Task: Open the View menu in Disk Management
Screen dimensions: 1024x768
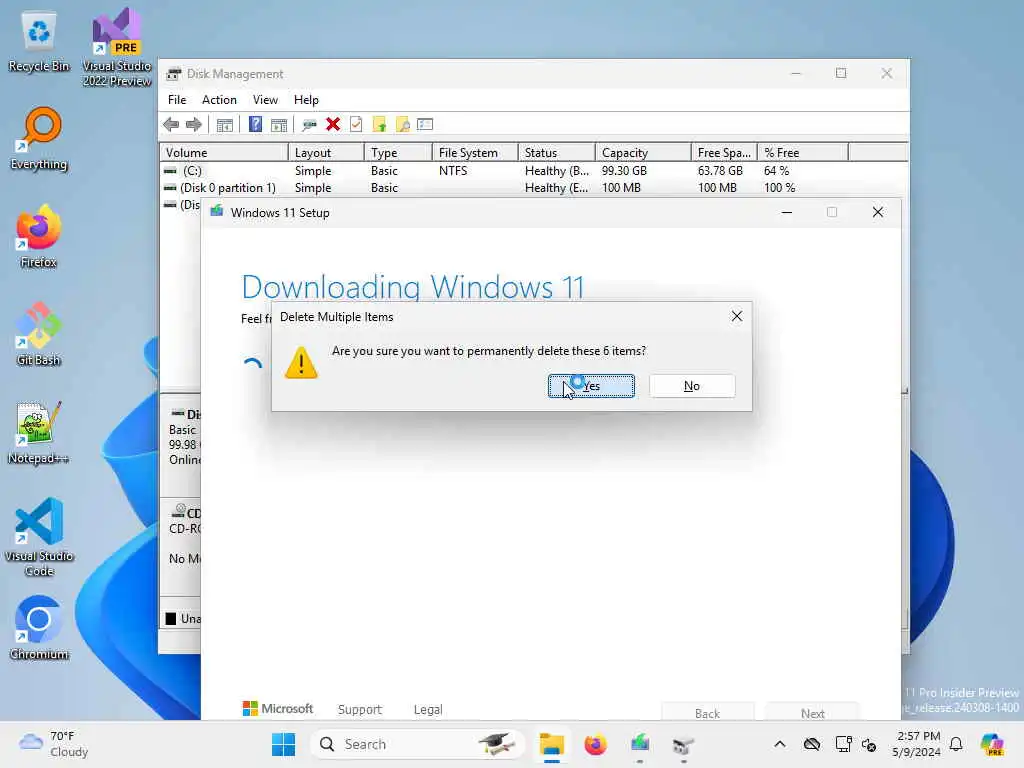Action: [x=265, y=100]
